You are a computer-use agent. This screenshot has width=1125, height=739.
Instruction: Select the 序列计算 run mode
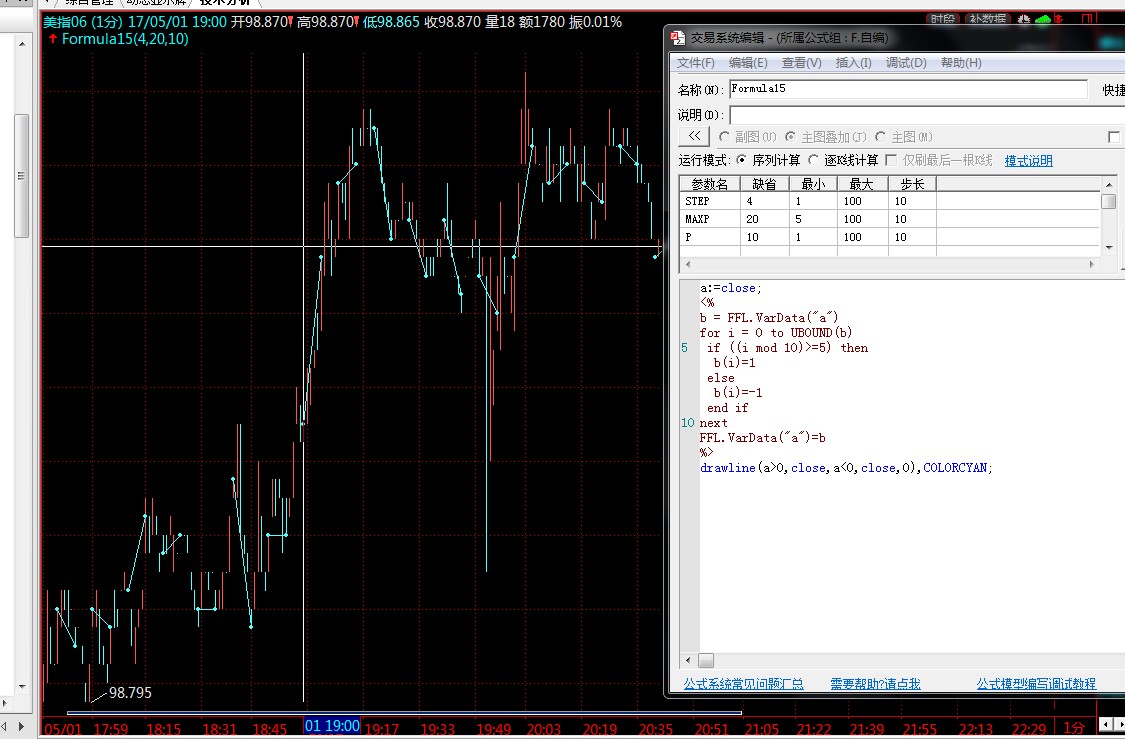coord(741,160)
